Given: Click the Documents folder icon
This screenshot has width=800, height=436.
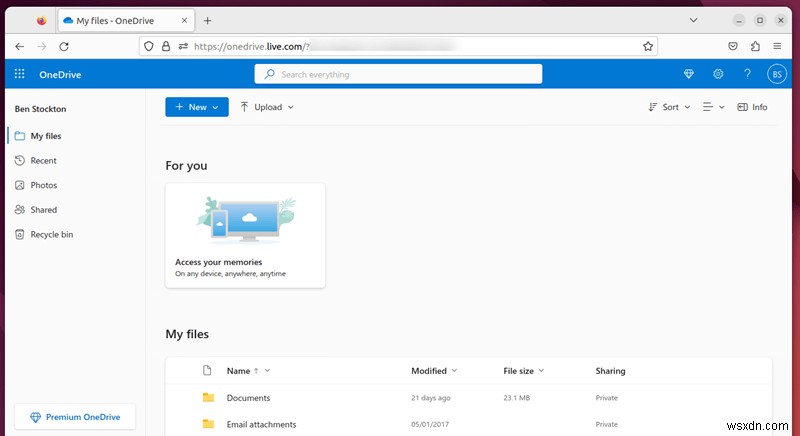Looking at the screenshot, I should [208, 397].
